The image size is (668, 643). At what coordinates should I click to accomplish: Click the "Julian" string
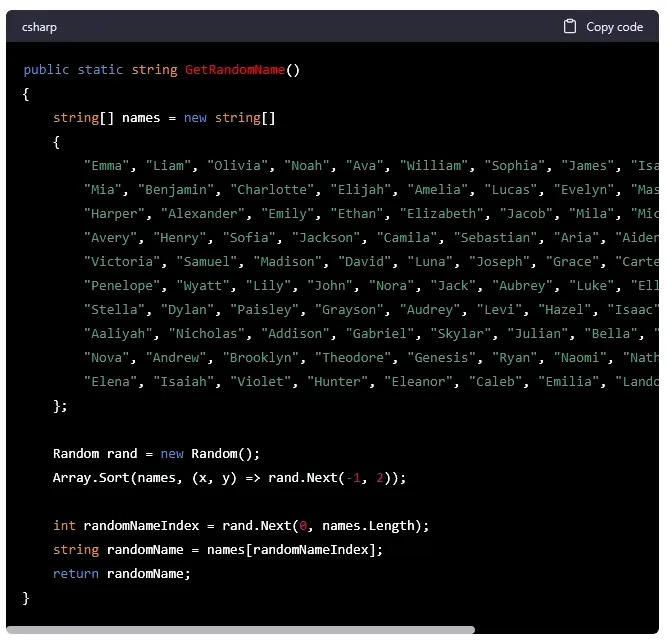coord(538,333)
